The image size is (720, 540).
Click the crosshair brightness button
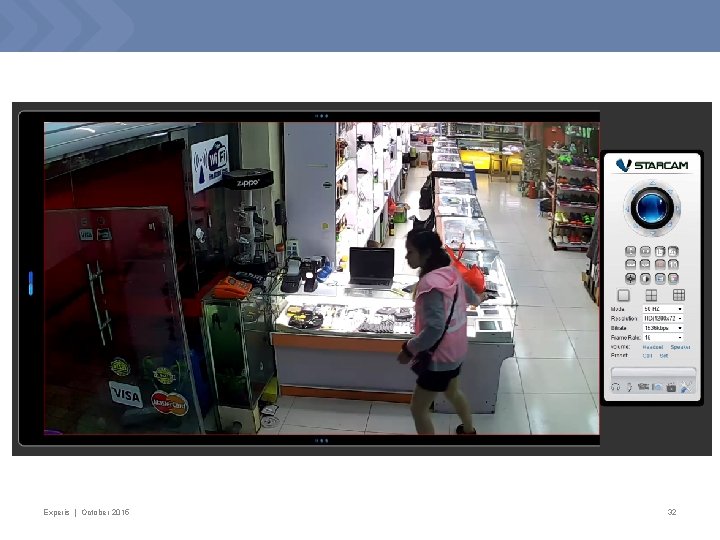point(630,279)
